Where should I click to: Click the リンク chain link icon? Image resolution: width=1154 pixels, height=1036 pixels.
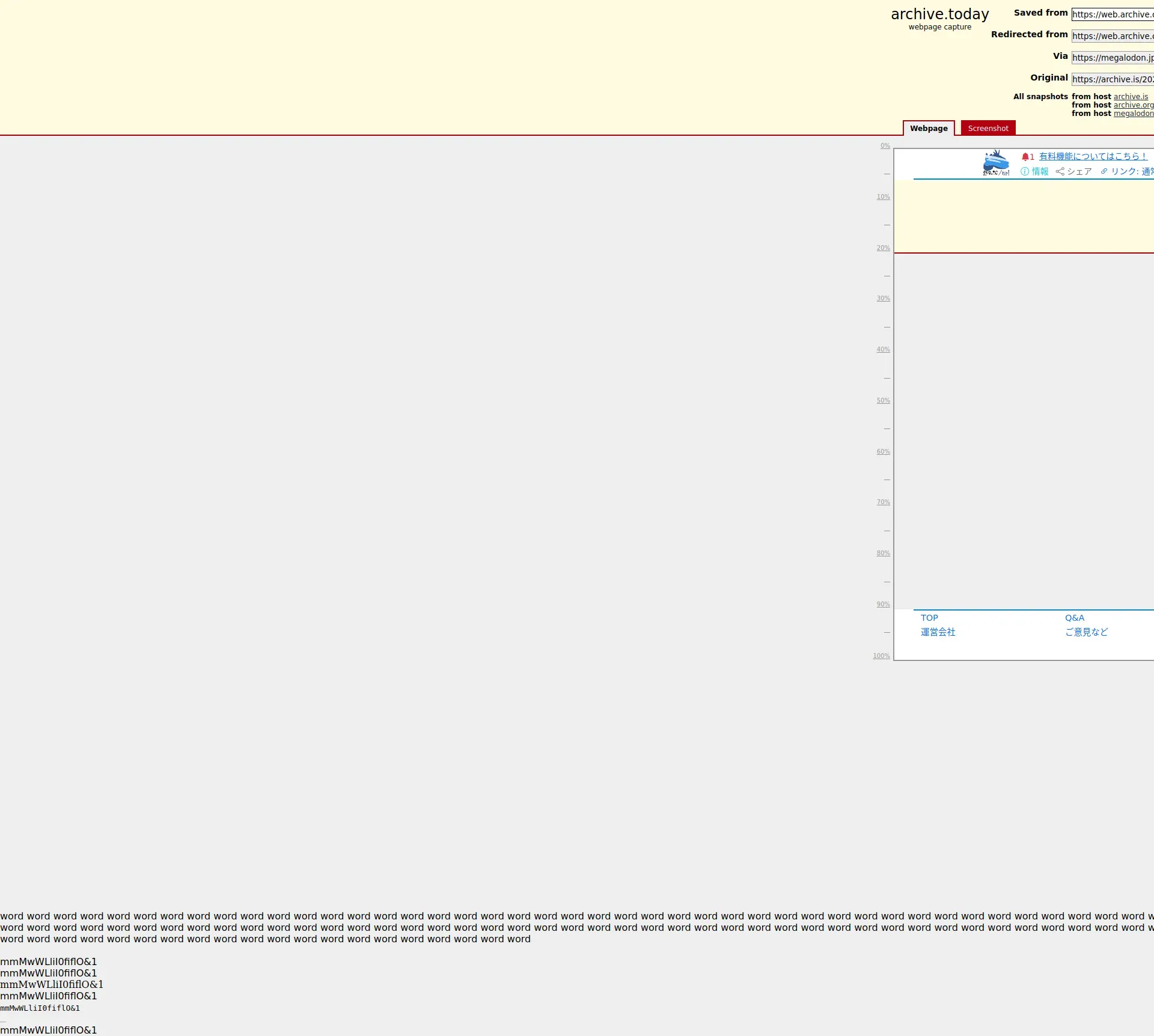pos(1104,172)
